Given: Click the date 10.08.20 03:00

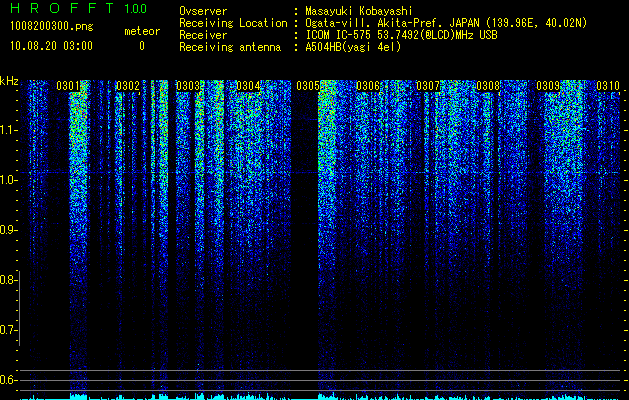Looking at the screenshot, I should pyautogui.click(x=51, y=46).
